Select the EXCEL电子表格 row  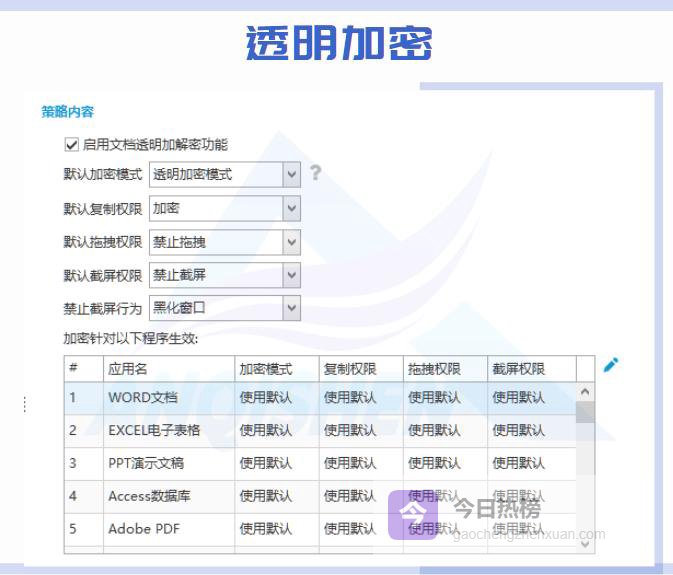(154, 430)
